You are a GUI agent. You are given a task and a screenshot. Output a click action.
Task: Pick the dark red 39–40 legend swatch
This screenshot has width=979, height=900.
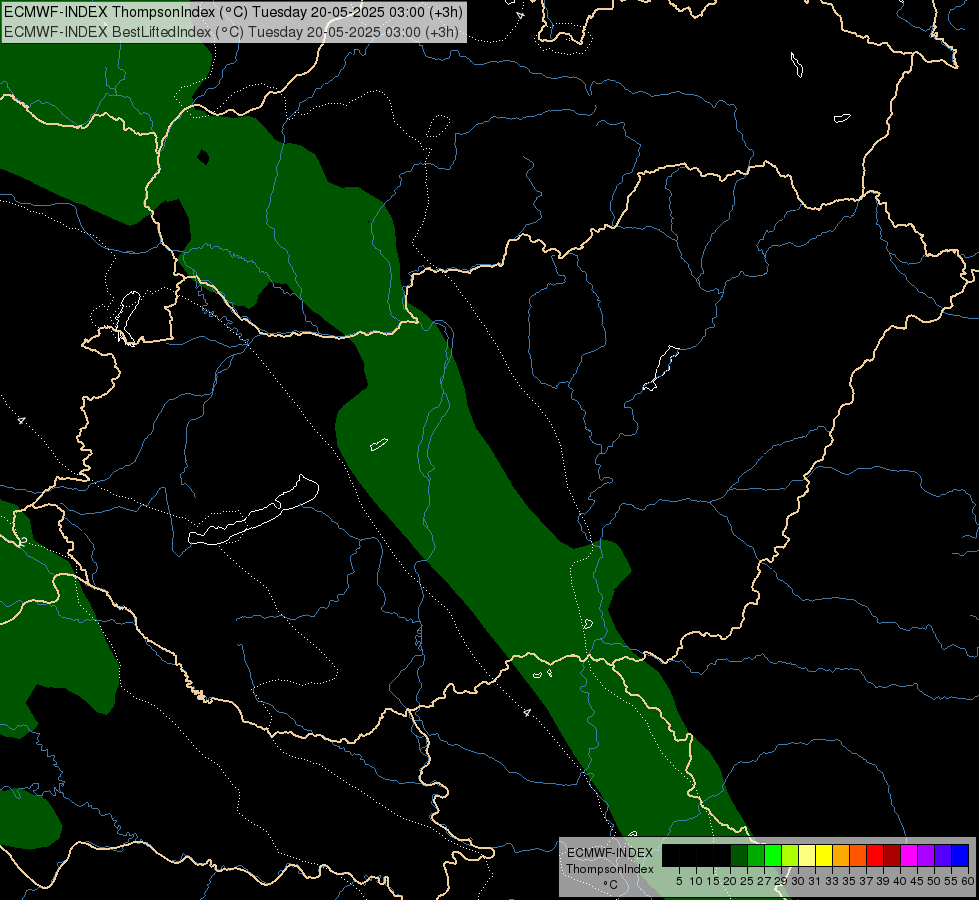coord(892,855)
